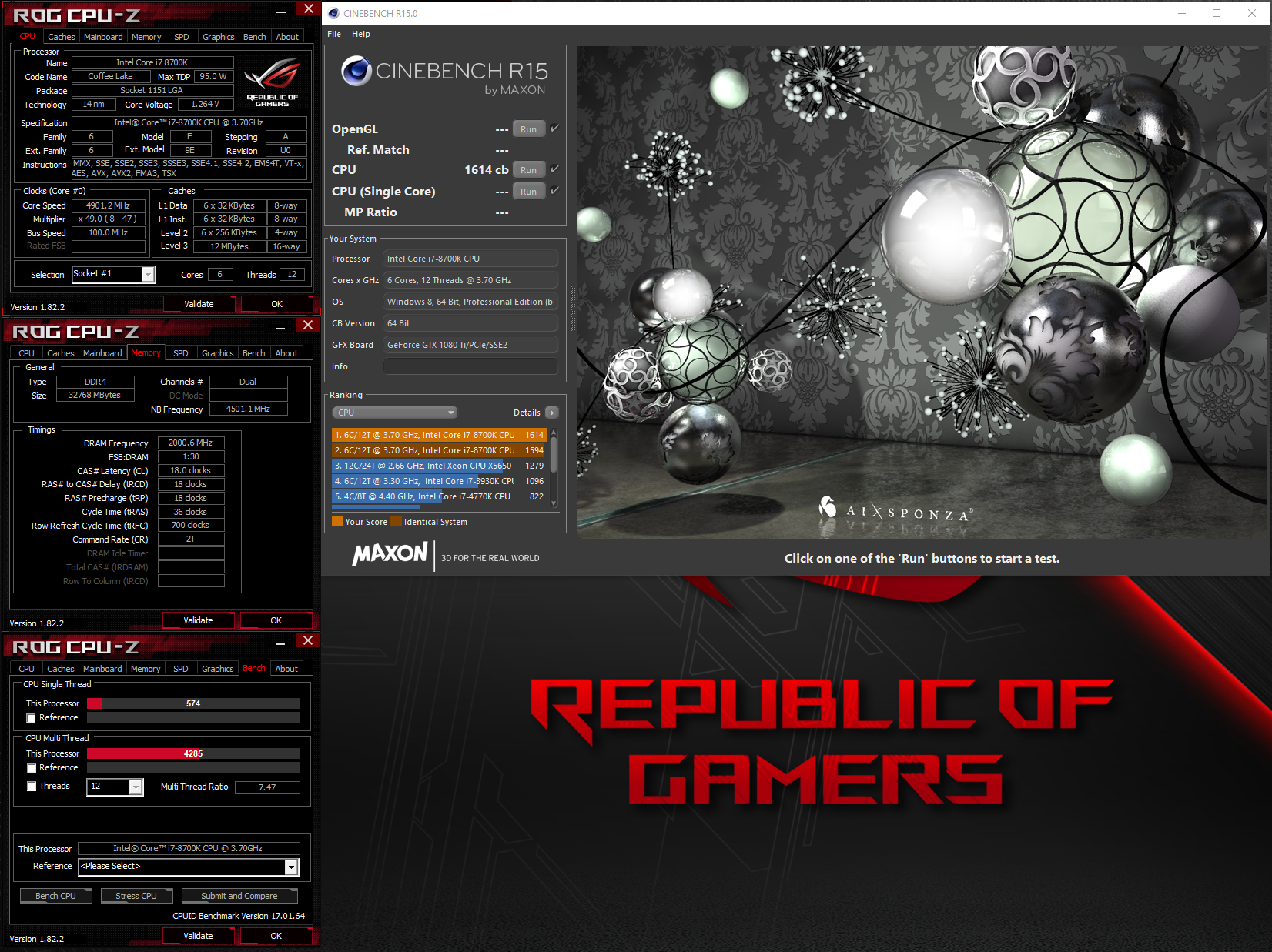This screenshot has width=1272, height=952.
Task: Switch to Mainboard tab in top CPU-Z window
Action: point(103,37)
